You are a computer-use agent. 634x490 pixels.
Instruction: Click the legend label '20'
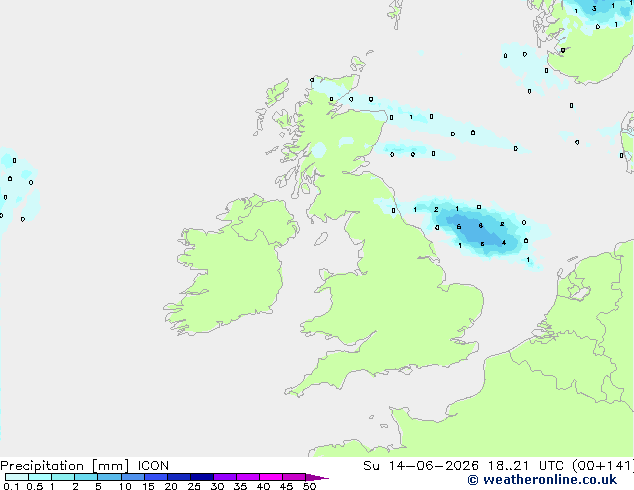[171, 486]
